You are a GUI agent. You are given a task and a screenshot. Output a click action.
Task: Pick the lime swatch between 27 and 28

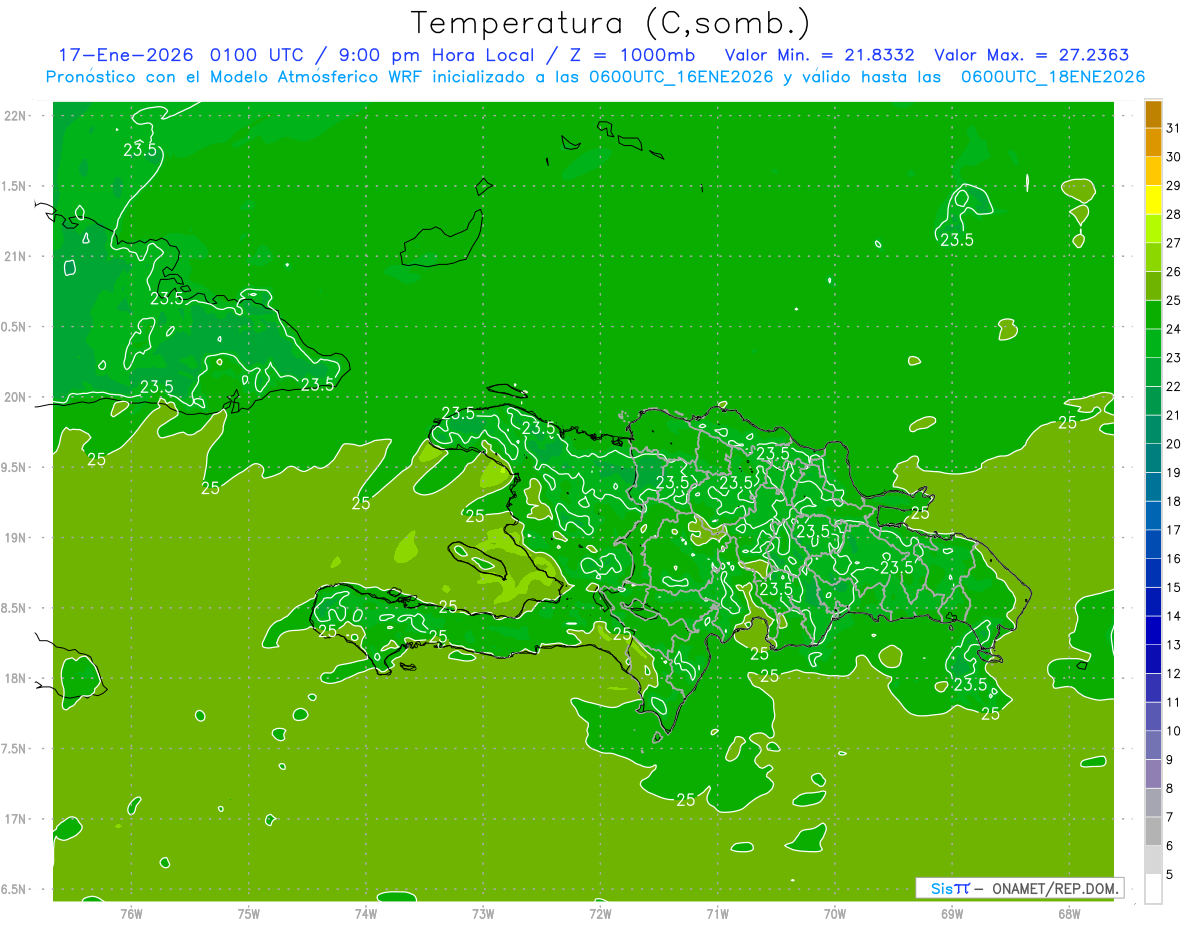coord(1153,229)
